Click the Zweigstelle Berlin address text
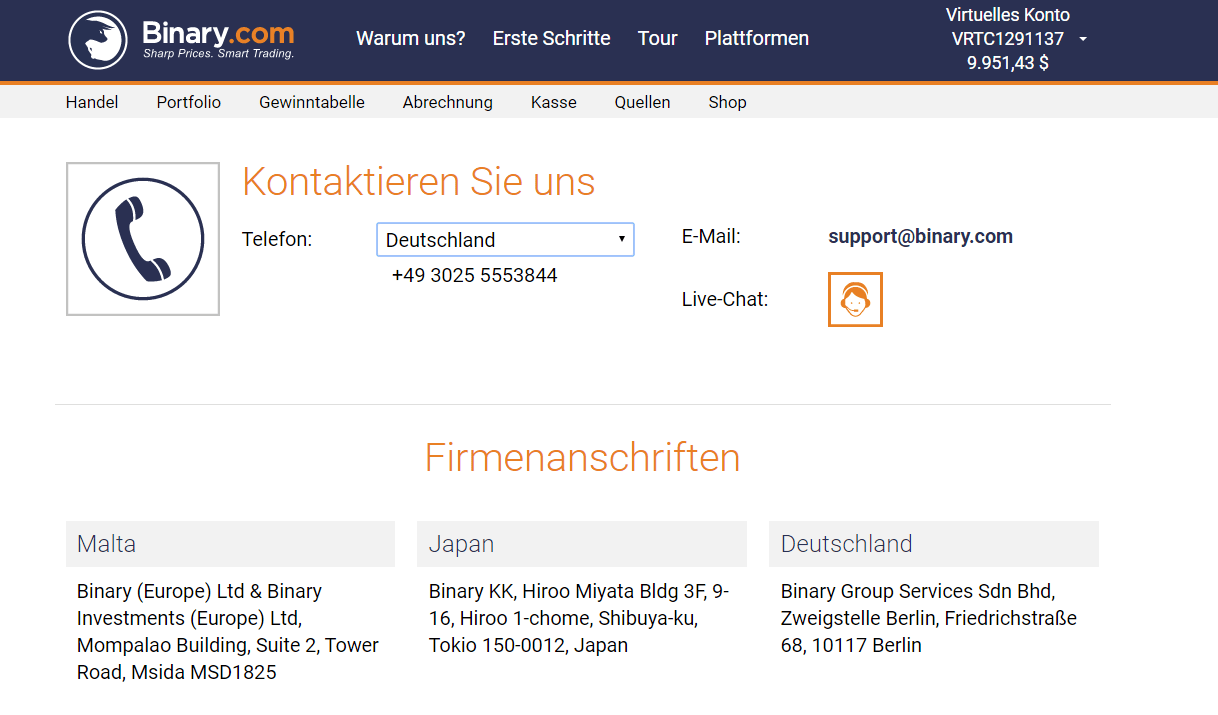The width and height of the screenshot is (1218, 715). coord(930,618)
